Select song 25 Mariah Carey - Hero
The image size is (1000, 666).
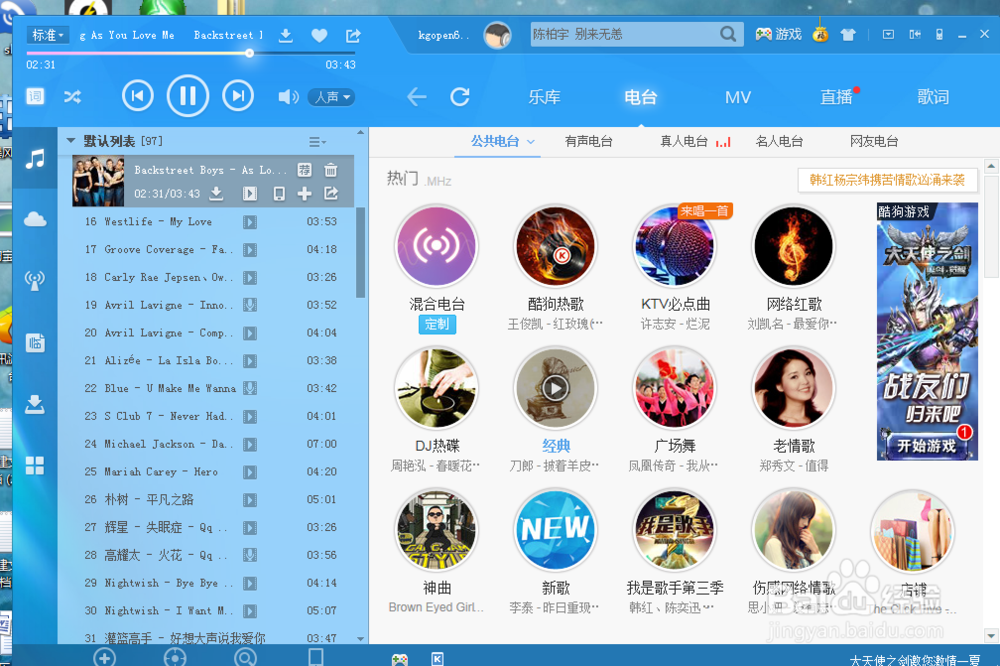point(210,472)
